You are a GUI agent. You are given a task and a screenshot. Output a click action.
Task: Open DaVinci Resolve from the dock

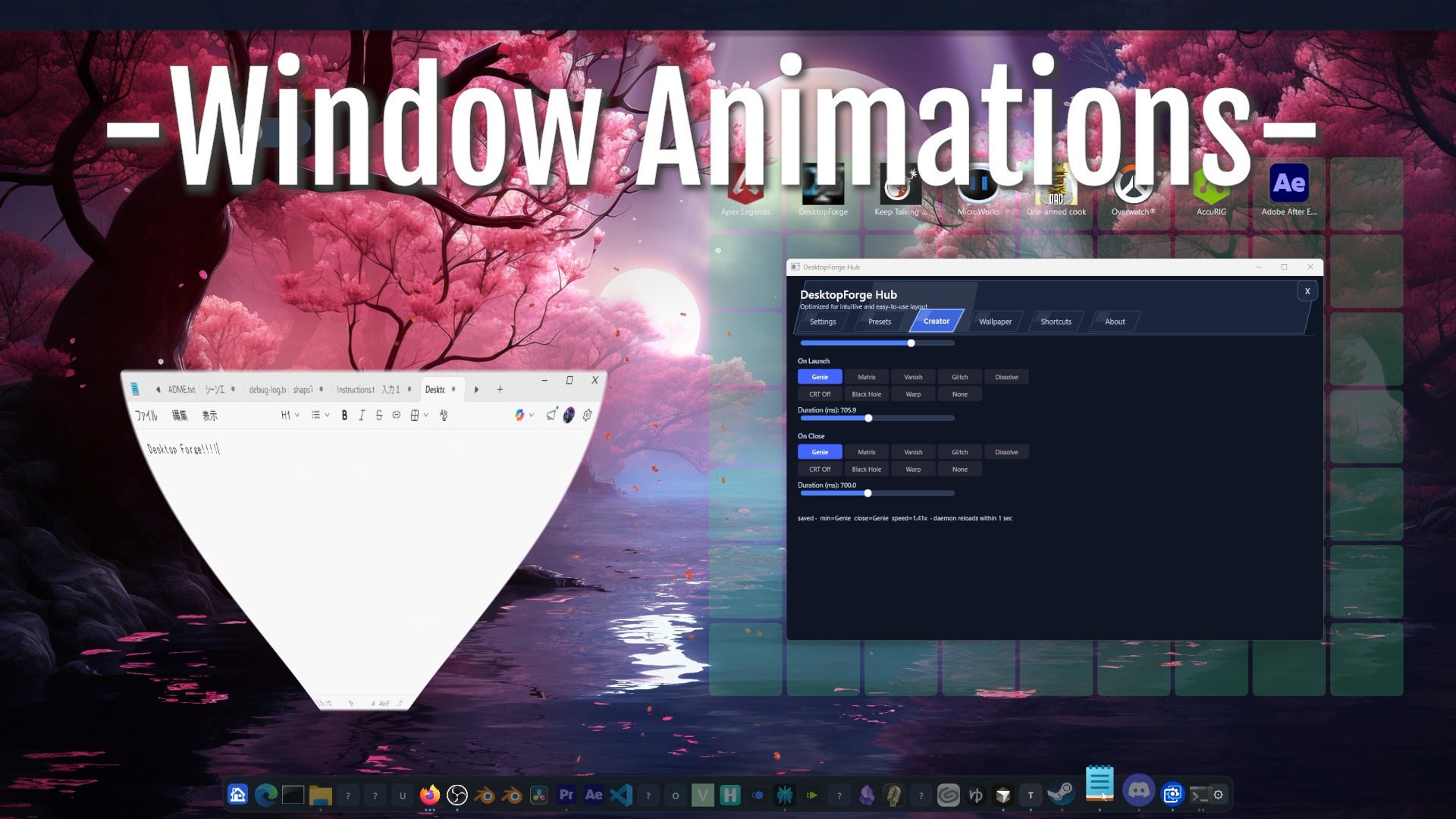coord(539,795)
